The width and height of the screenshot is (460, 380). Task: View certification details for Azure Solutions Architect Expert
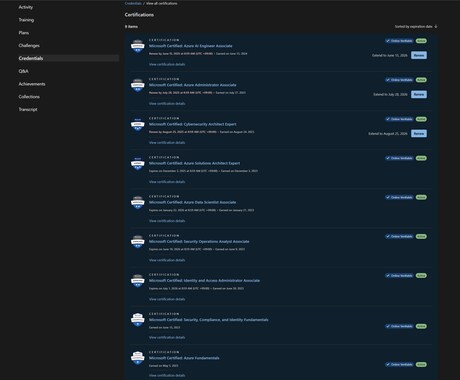coord(167,182)
